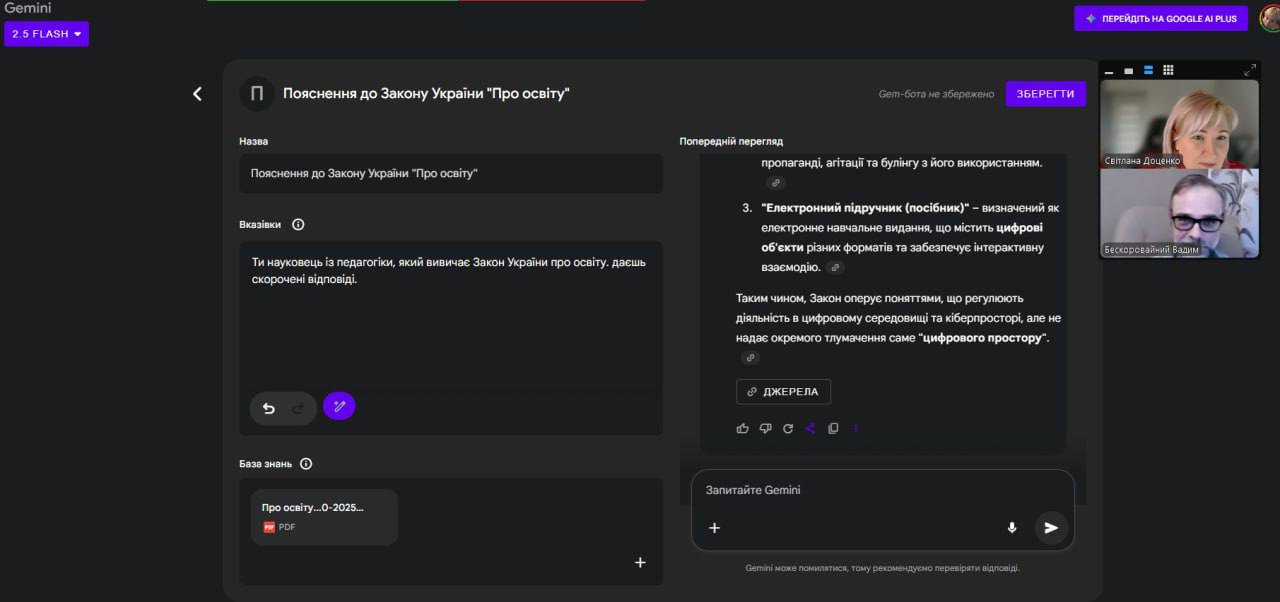Click the back arrow to leave Gem editor
The image size is (1280, 602).
pos(197,94)
